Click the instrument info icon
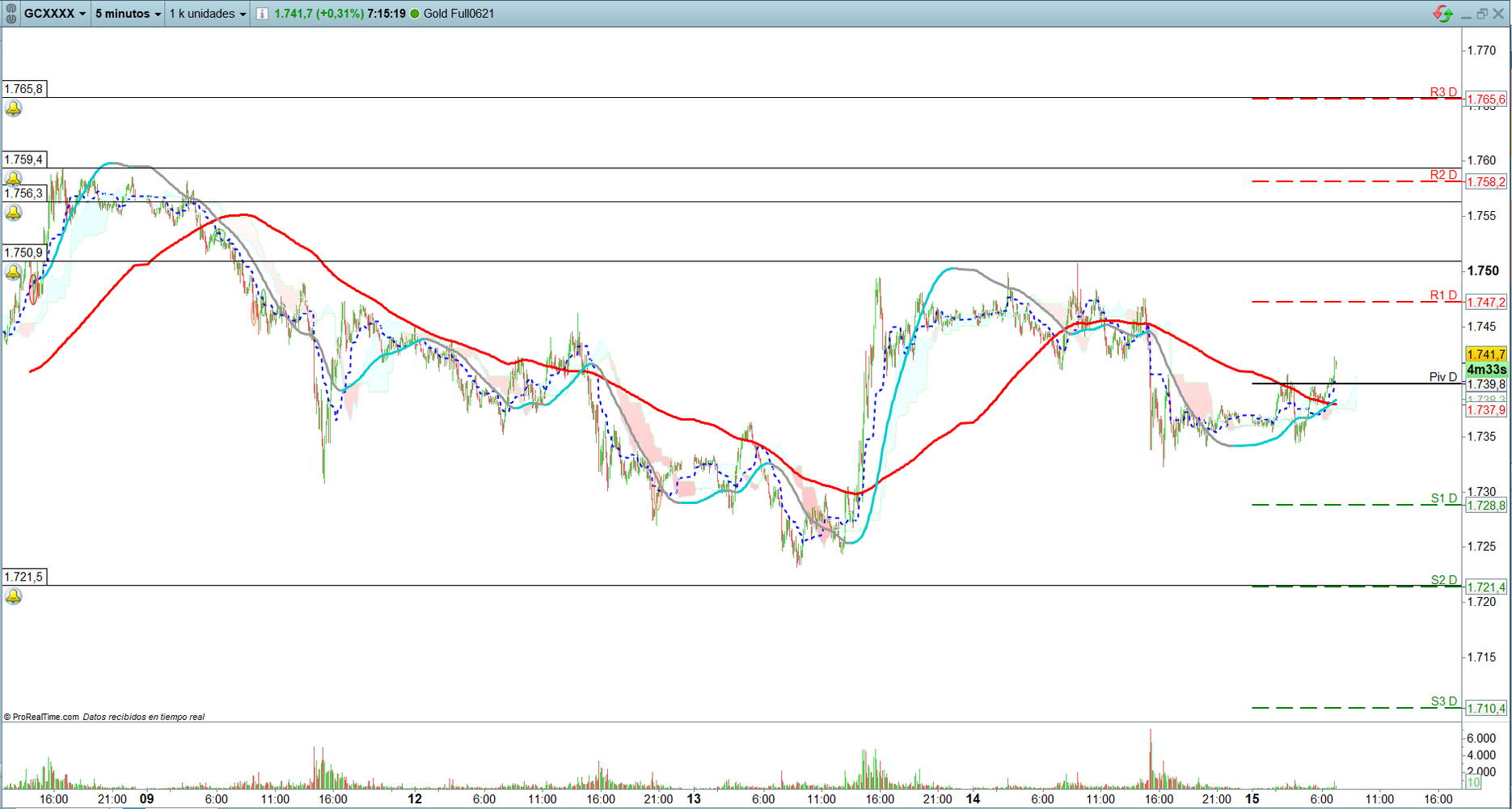Viewport: 1512px width, 809px height. (262, 14)
